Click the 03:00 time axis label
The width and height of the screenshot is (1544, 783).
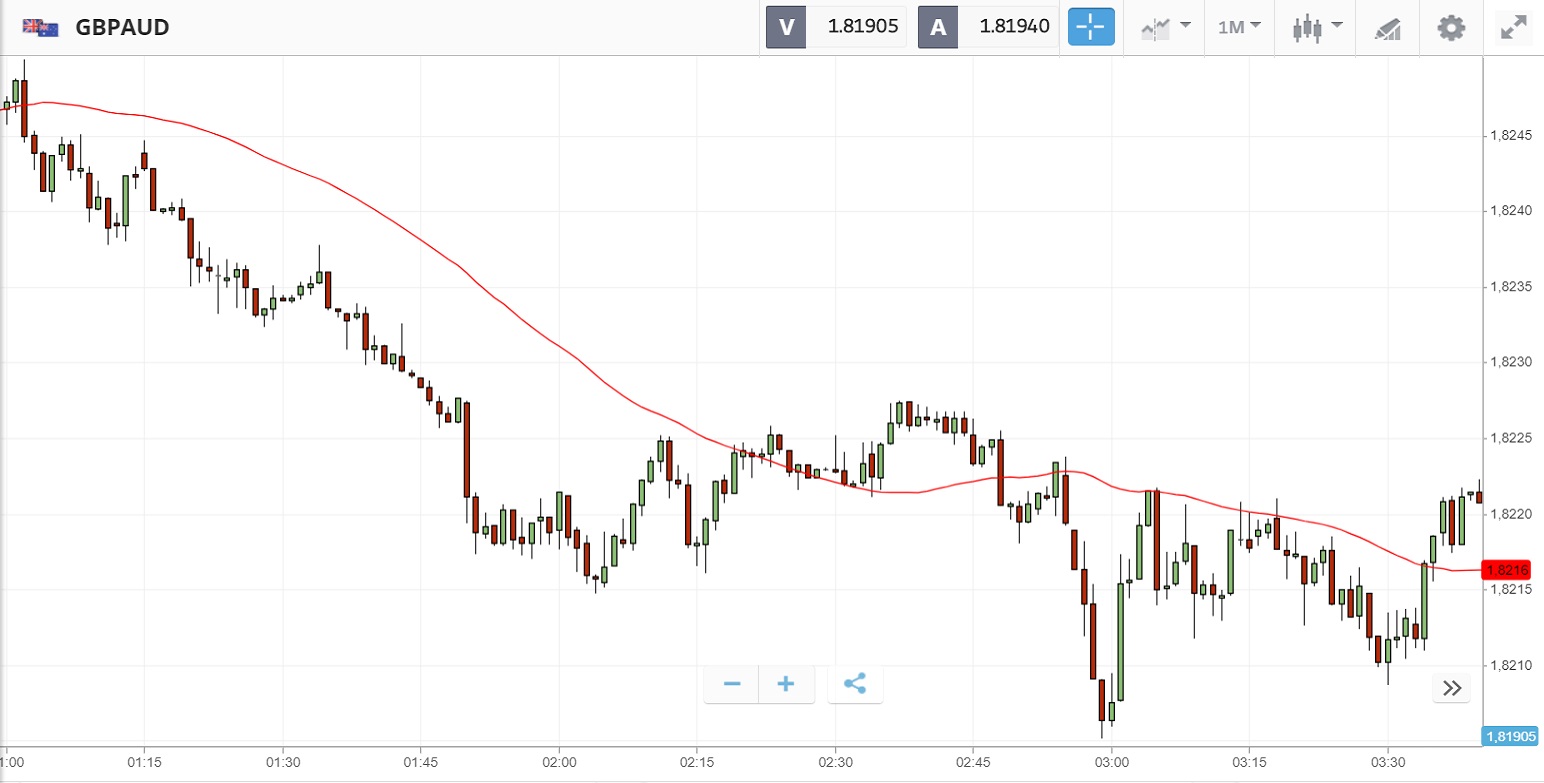point(1112,763)
